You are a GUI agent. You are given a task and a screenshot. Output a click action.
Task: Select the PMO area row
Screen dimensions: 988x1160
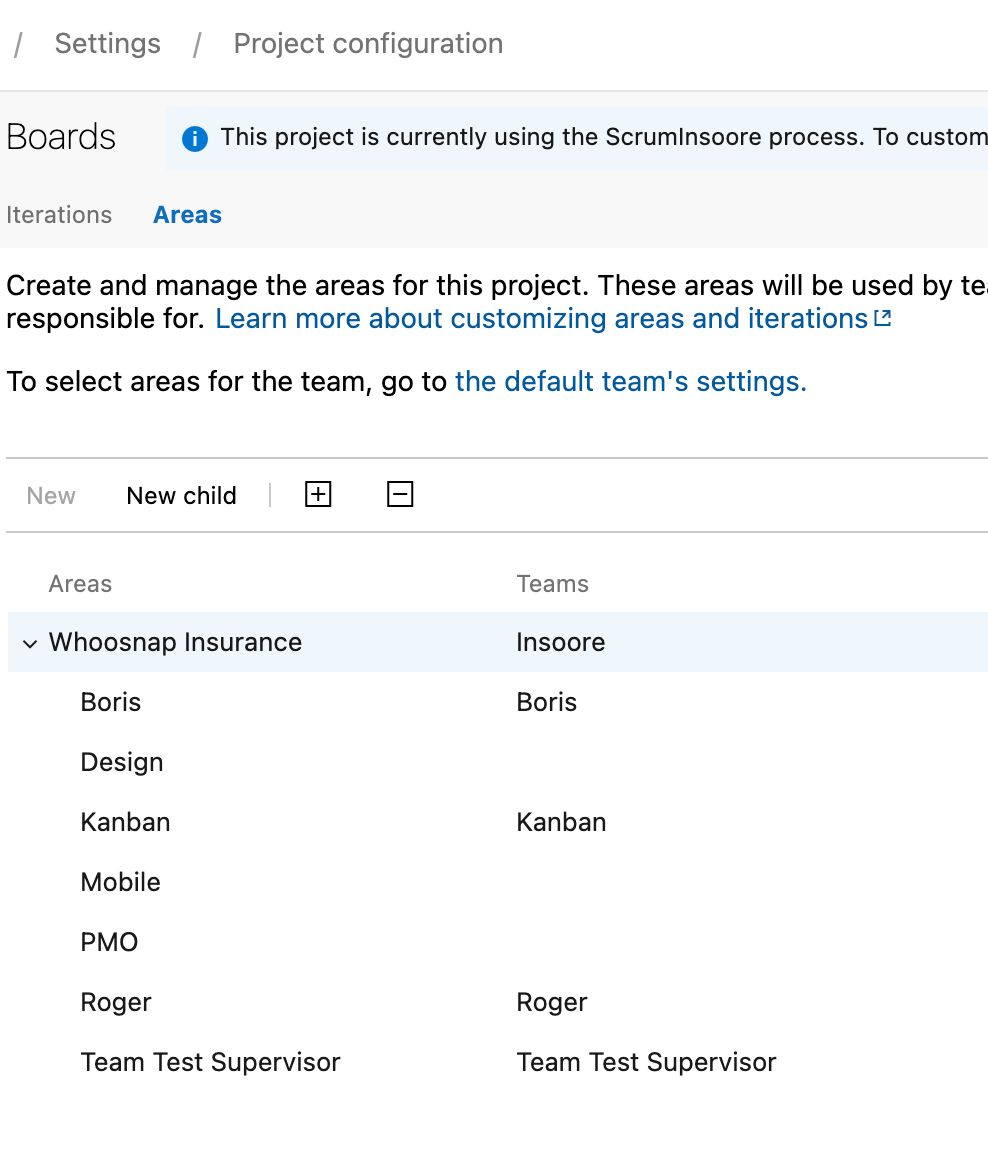(x=109, y=942)
